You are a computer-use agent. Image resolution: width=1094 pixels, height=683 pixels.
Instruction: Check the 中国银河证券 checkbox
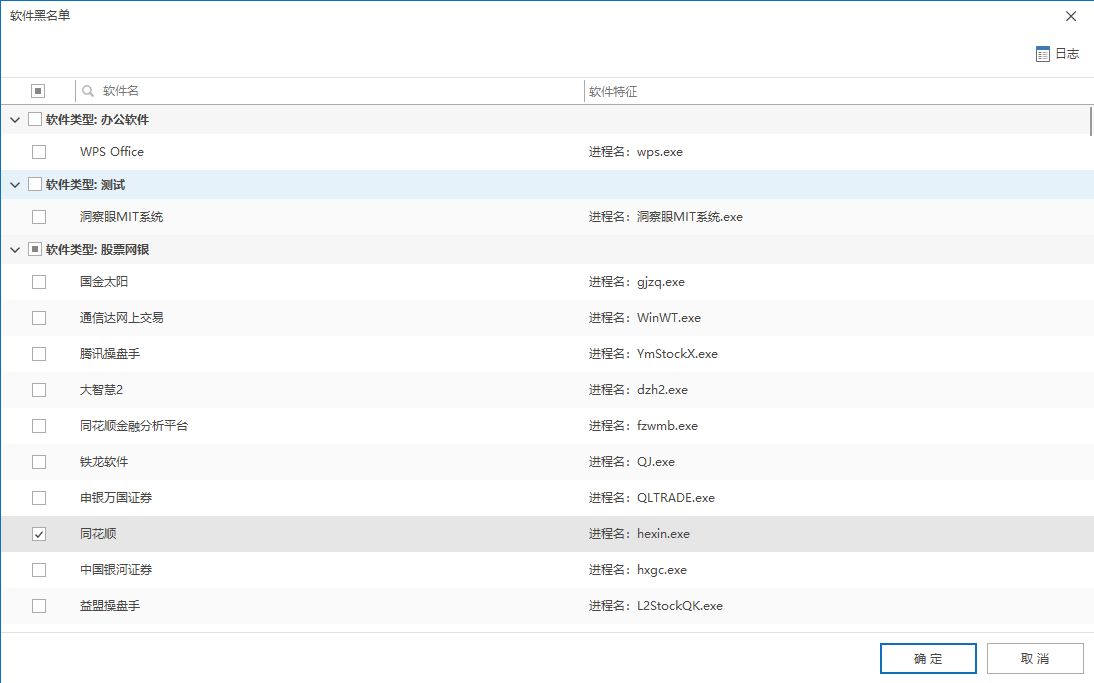tap(39, 570)
